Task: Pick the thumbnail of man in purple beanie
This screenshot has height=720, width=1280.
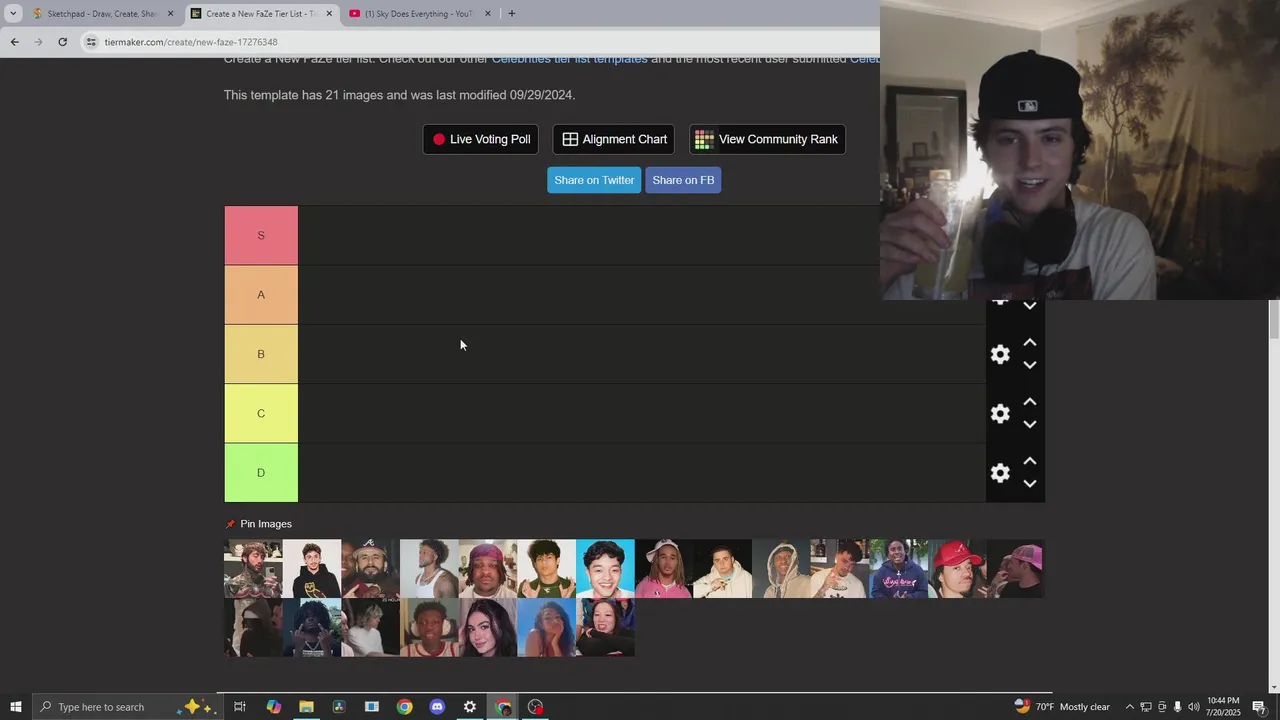Action: (488, 569)
